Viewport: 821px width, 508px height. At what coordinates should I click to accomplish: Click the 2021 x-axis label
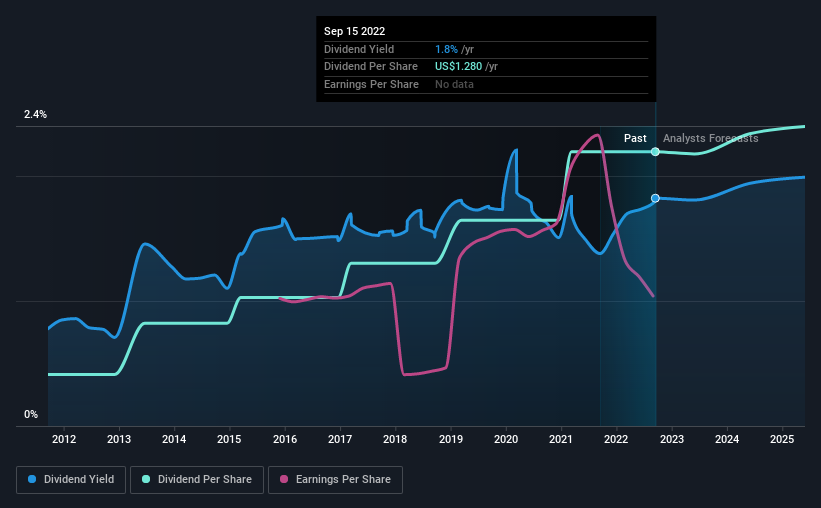[561, 439]
